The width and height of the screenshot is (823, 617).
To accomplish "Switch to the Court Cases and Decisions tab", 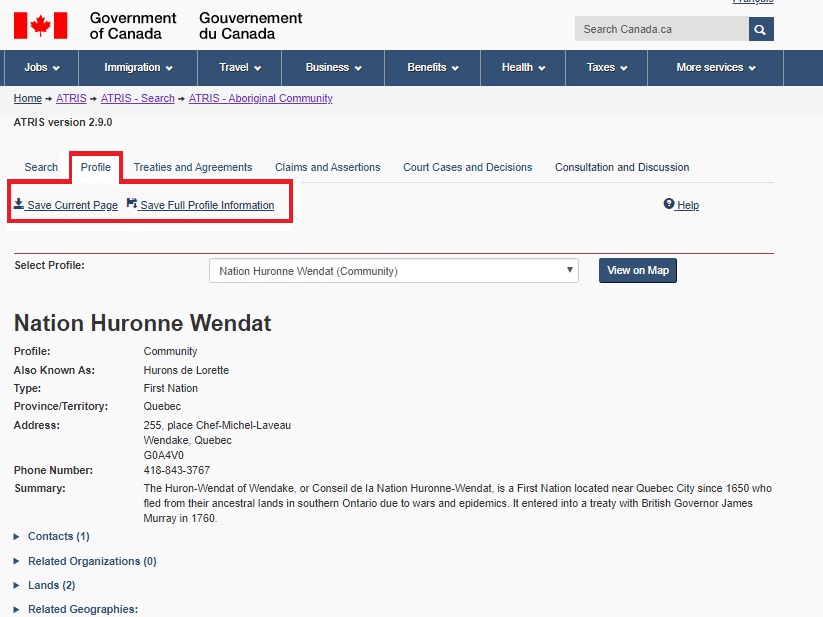I will coord(467,167).
